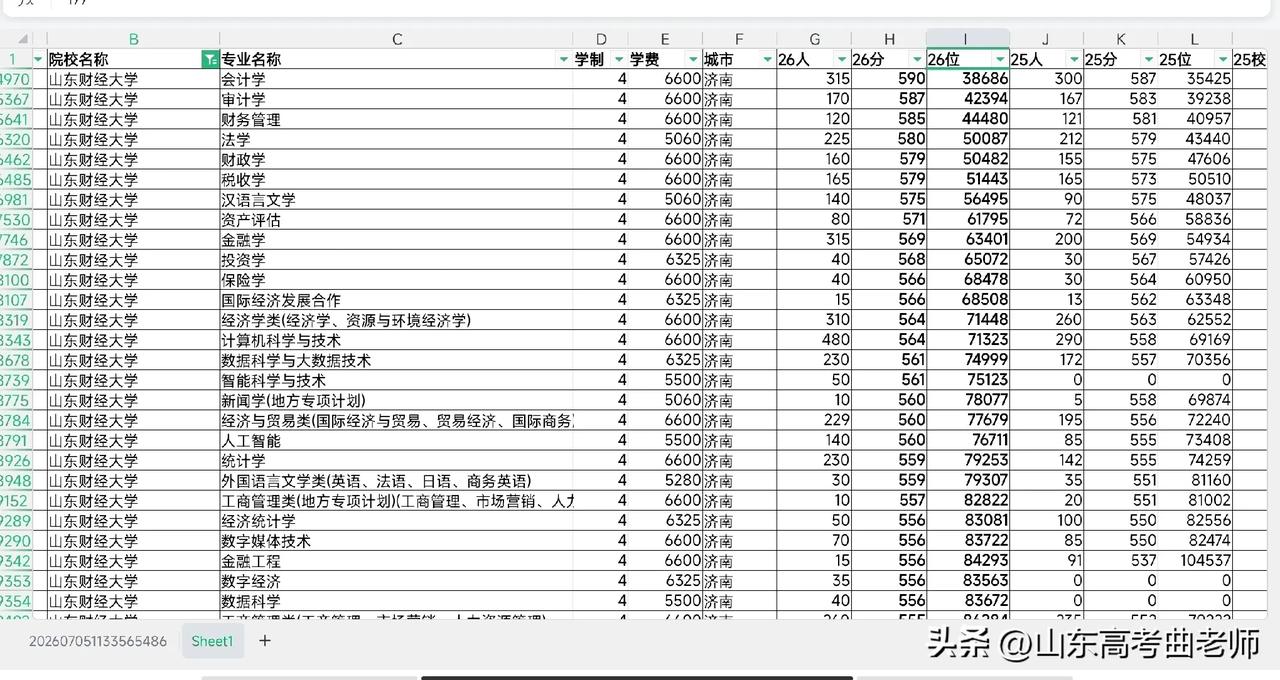Select the 金融学 major cell
The width and height of the screenshot is (1280, 680).
point(396,240)
